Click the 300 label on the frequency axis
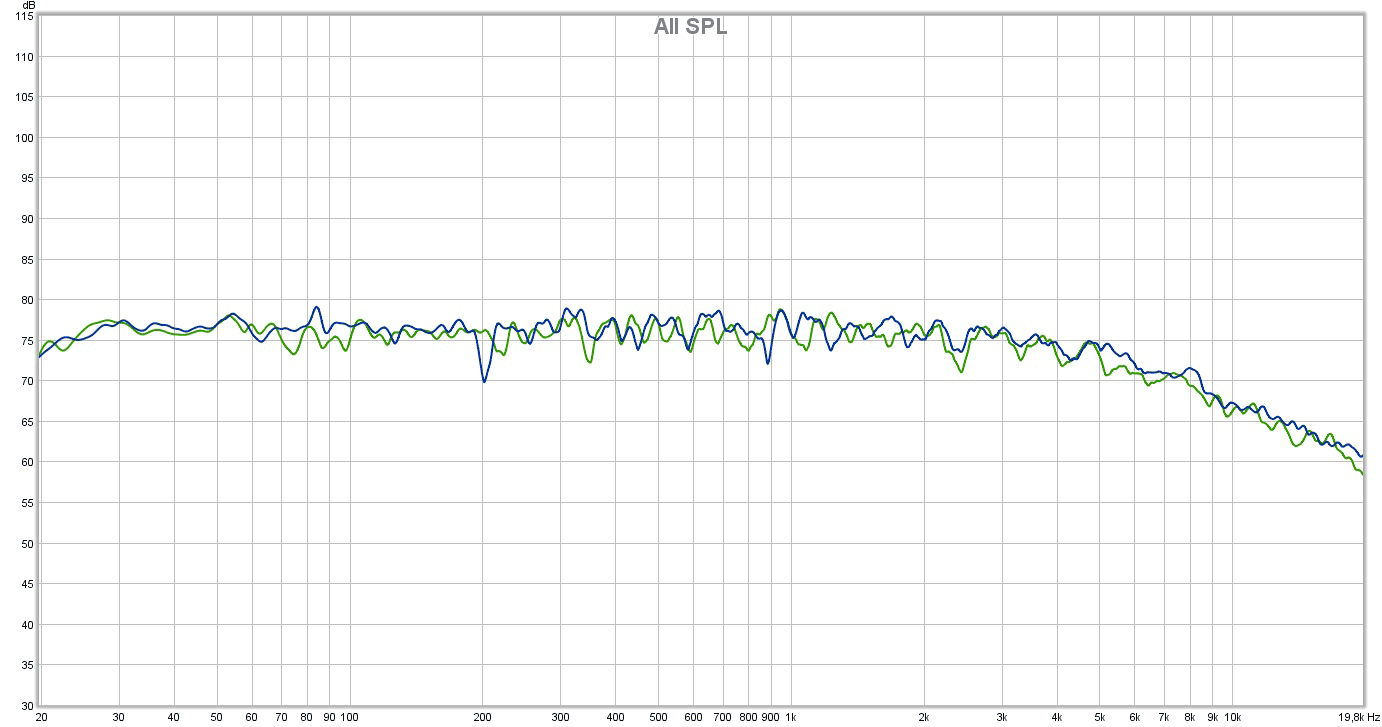1382x727 pixels. click(561, 717)
